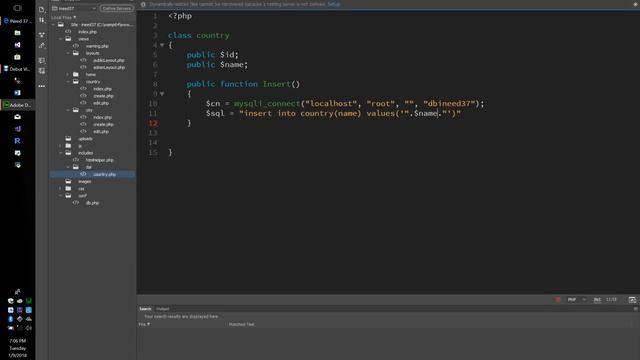Switch to the Output tab
Screen dimensions: 640x360
point(162,309)
